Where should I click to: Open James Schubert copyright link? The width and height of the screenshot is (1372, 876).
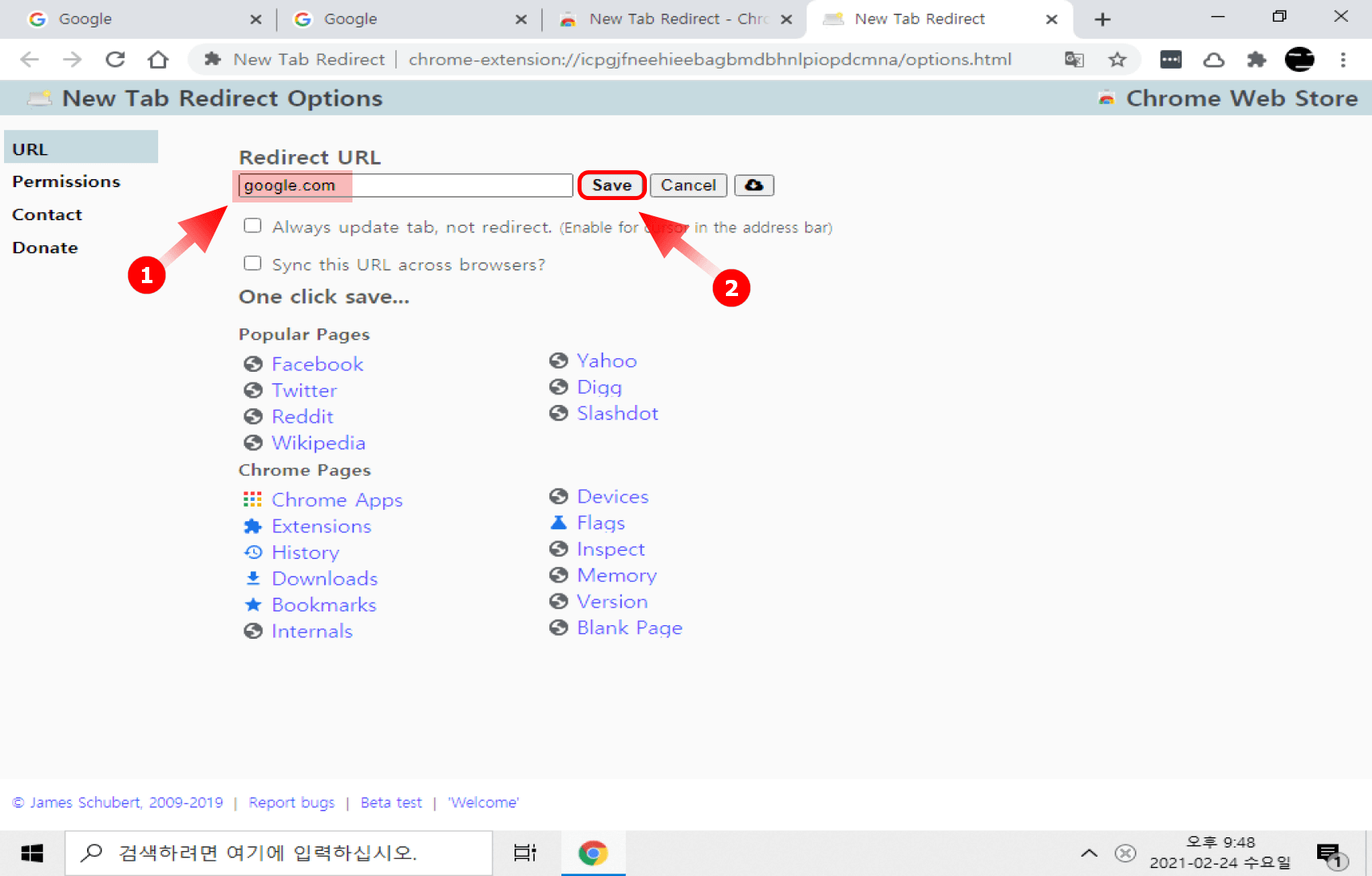pyautogui.click(x=118, y=803)
